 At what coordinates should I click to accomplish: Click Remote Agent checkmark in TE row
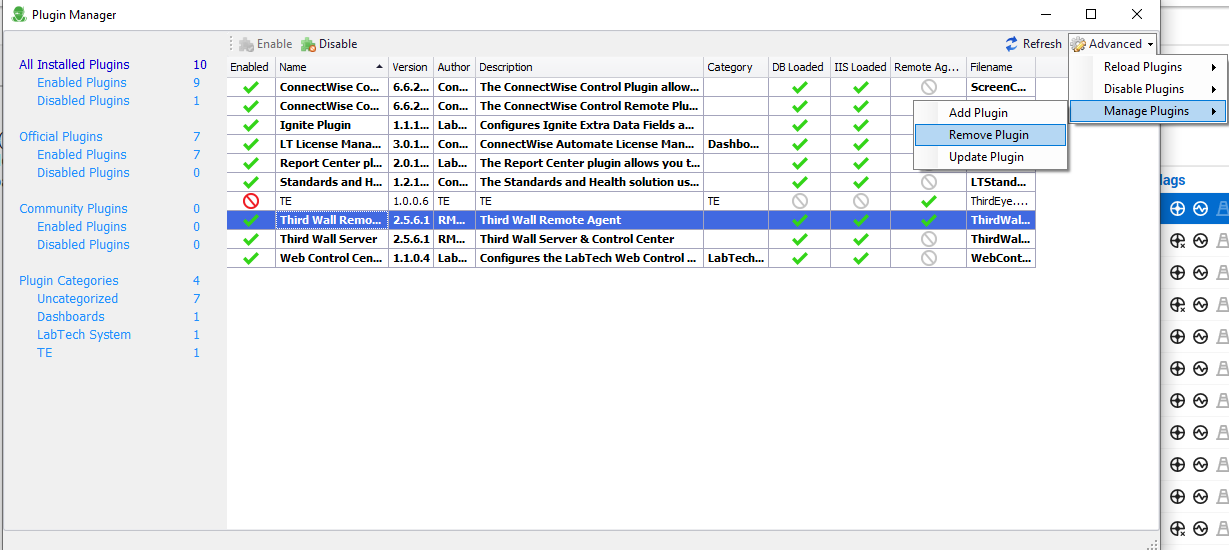[928, 201]
